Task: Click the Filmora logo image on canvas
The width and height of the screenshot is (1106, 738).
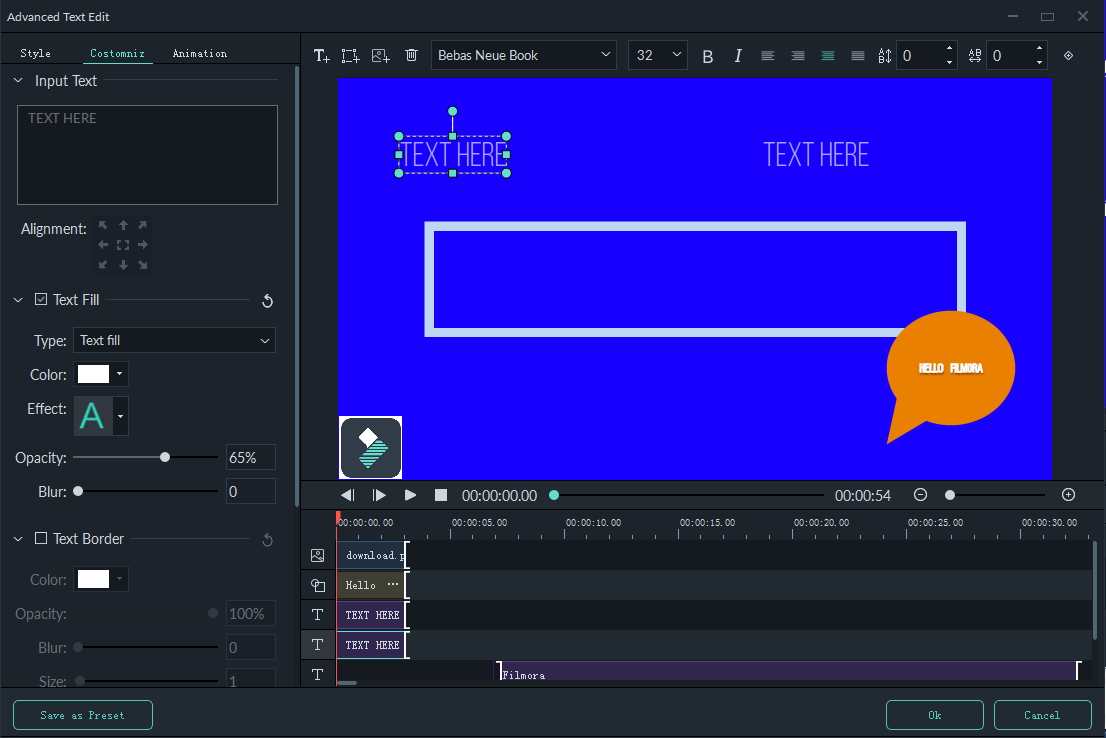Action: [x=371, y=447]
